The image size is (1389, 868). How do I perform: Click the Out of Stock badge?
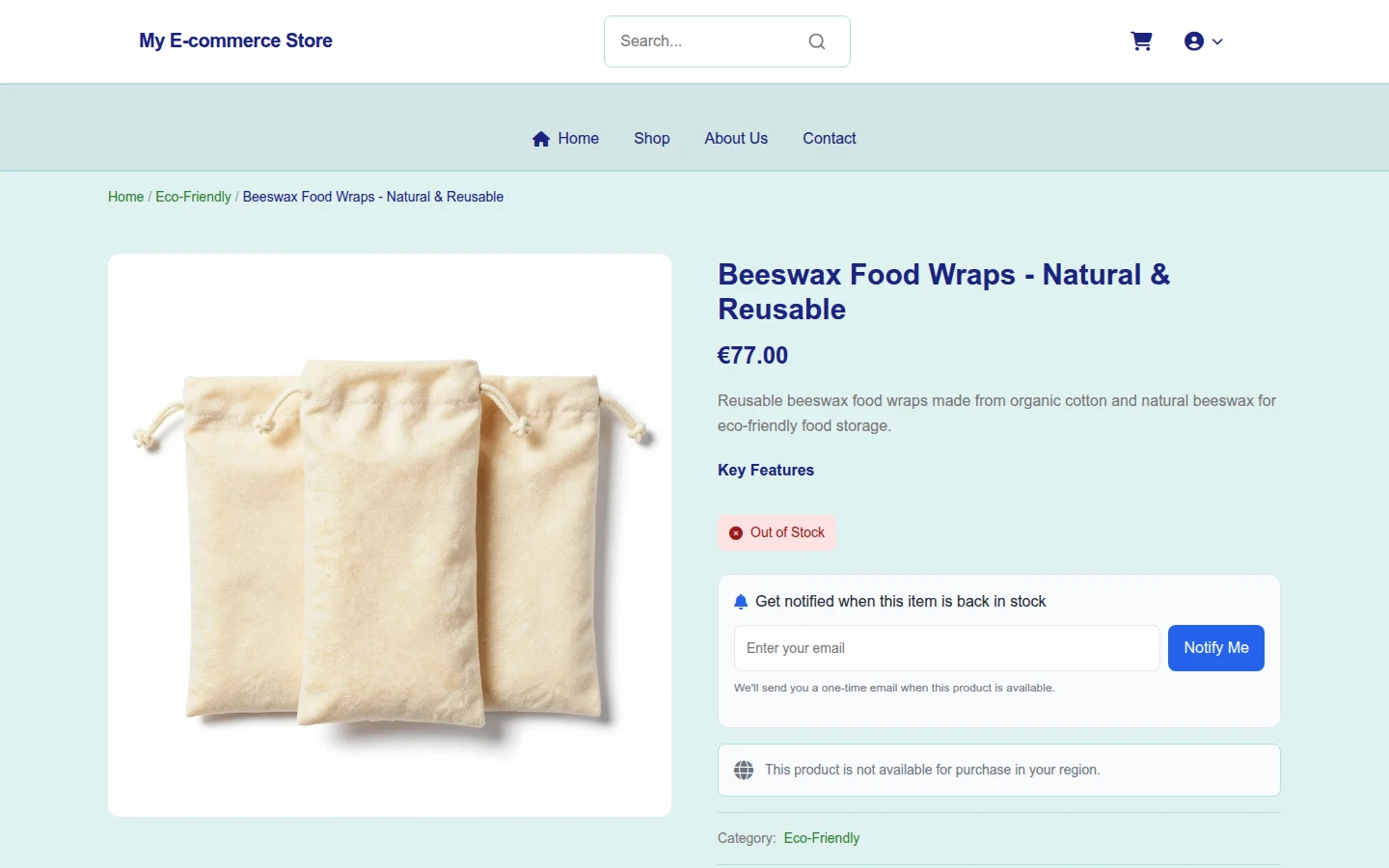[776, 532]
